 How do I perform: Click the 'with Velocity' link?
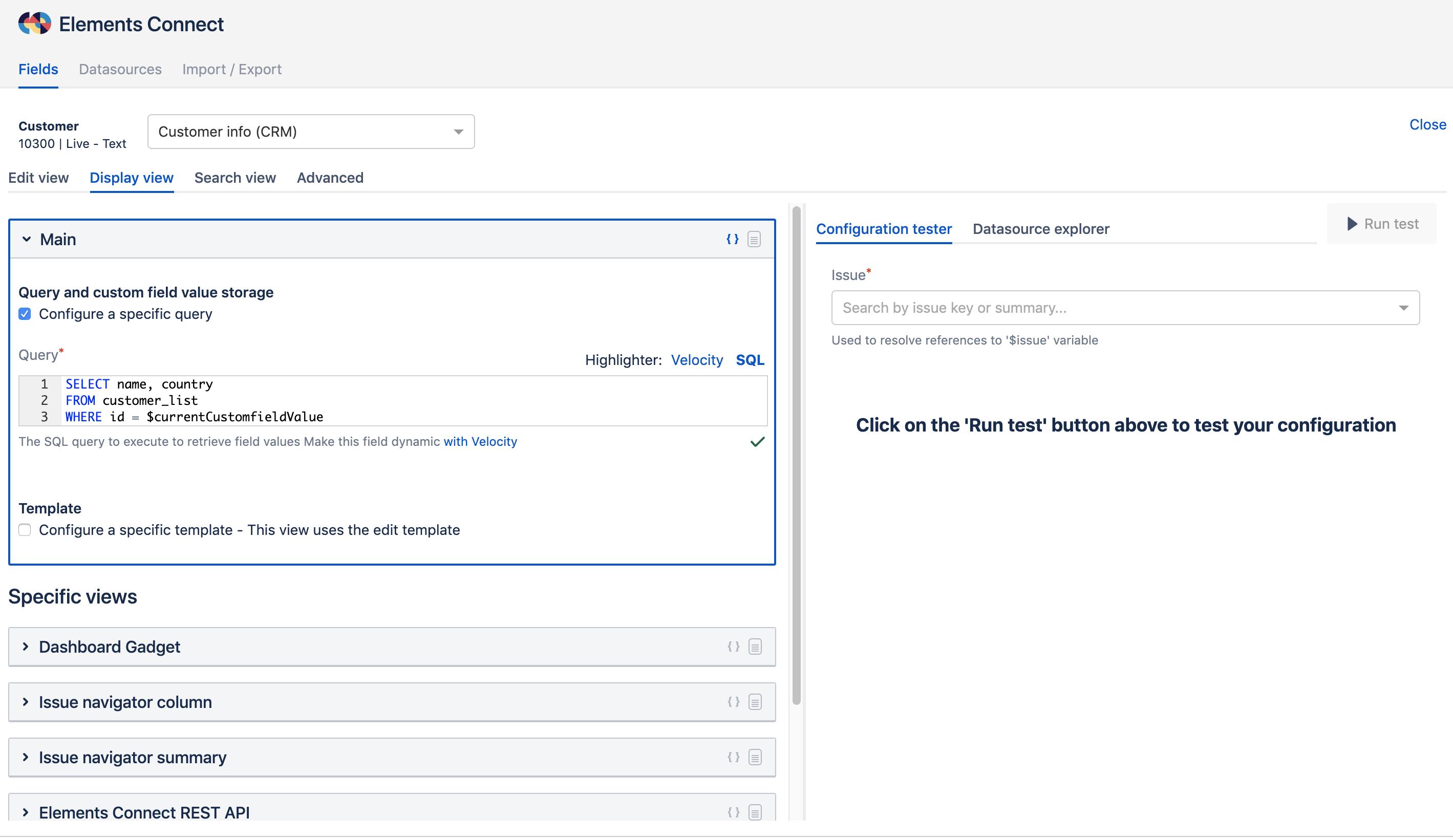point(480,442)
